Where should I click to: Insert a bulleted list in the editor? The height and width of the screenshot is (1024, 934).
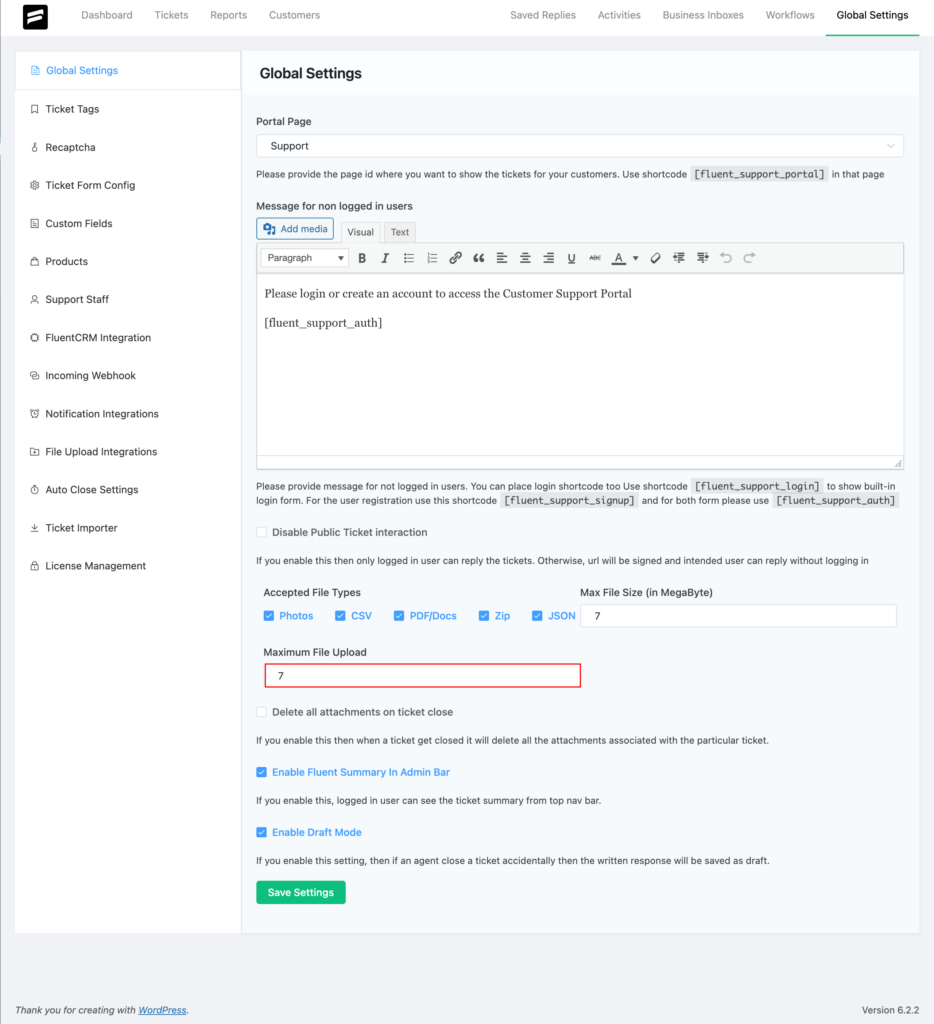click(x=408, y=257)
